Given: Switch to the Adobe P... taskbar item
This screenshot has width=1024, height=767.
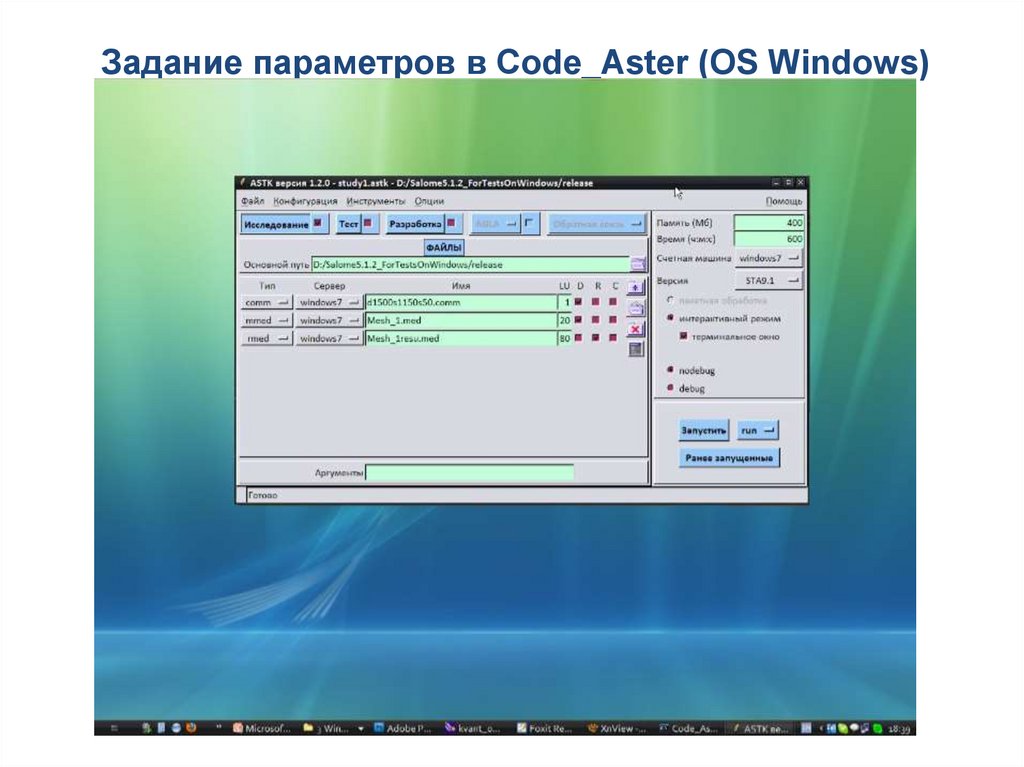Looking at the screenshot, I should pyautogui.click(x=403, y=728).
